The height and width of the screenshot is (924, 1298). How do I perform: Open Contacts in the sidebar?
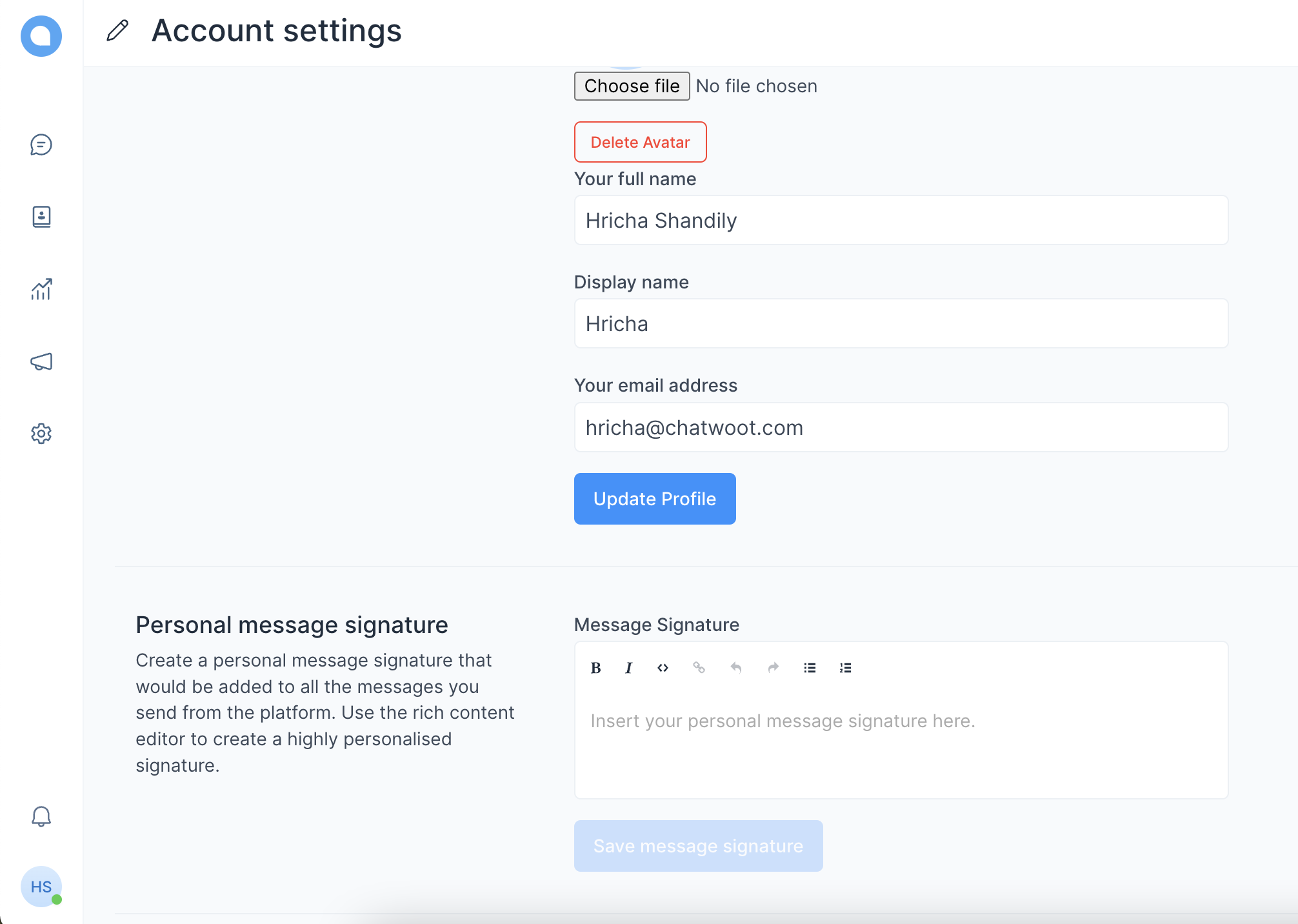(41, 217)
